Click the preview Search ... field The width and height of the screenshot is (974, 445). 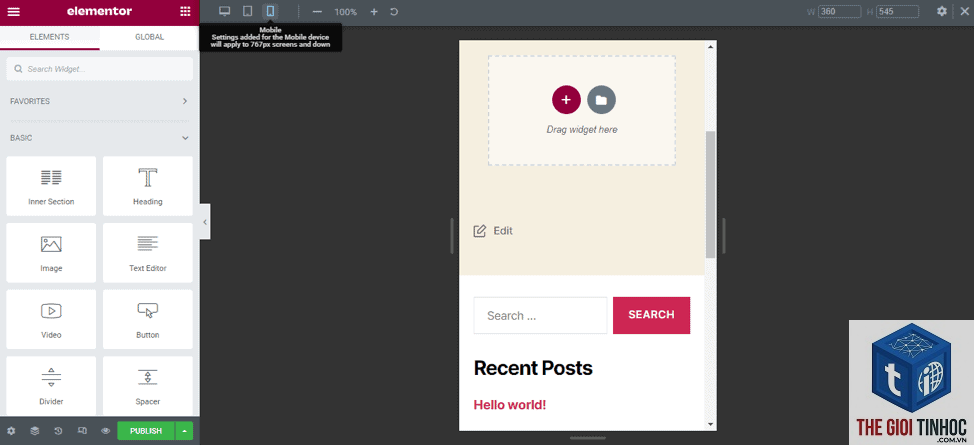540,315
